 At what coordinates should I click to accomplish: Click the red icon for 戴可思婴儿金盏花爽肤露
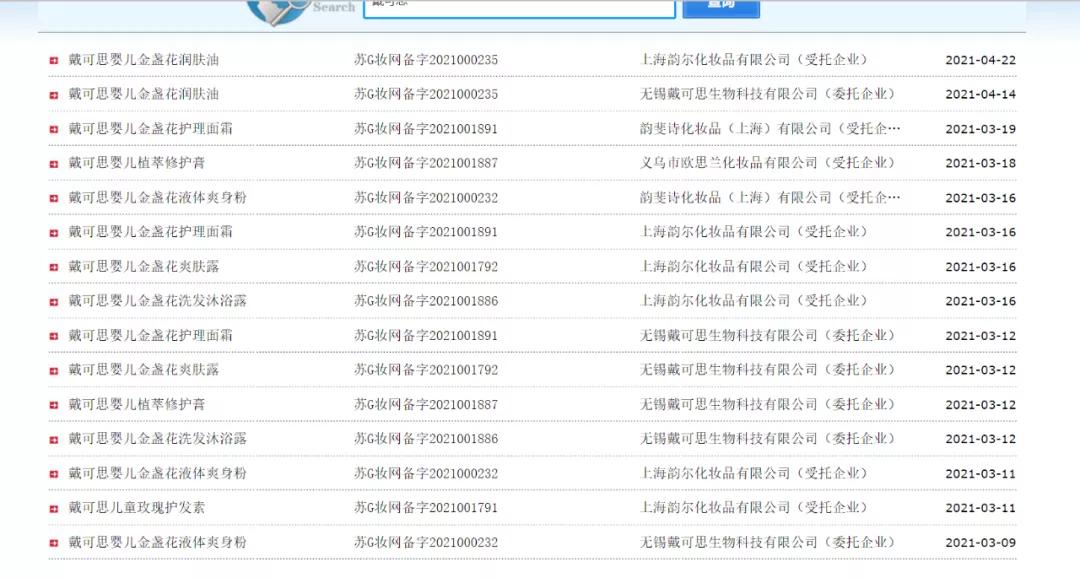(x=53, y=266)
